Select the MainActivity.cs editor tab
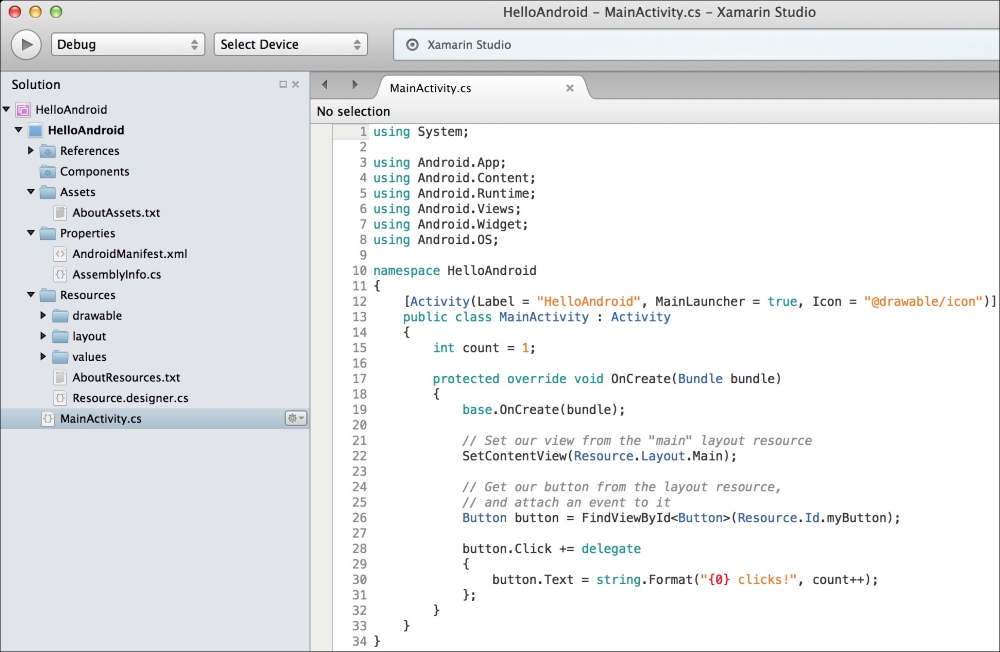This screenshot has height=652, width=1000. tap(430, 88)
